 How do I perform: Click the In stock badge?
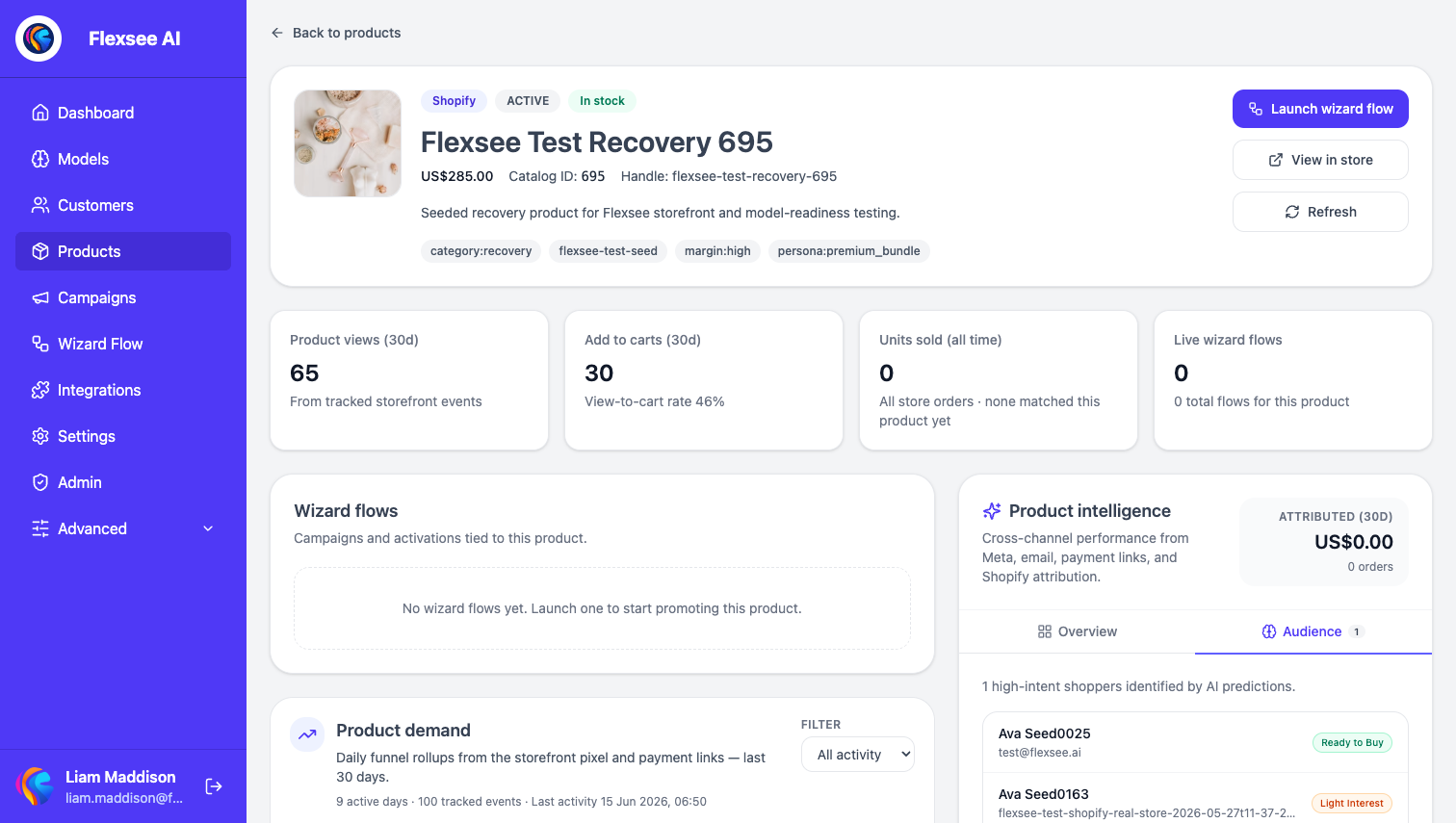(x=602, y=101)
